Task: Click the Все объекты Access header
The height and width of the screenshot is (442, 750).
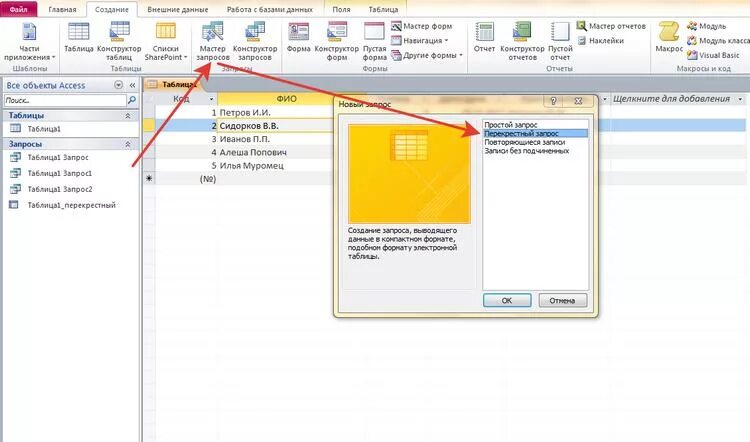Action: tap(46, 85)
